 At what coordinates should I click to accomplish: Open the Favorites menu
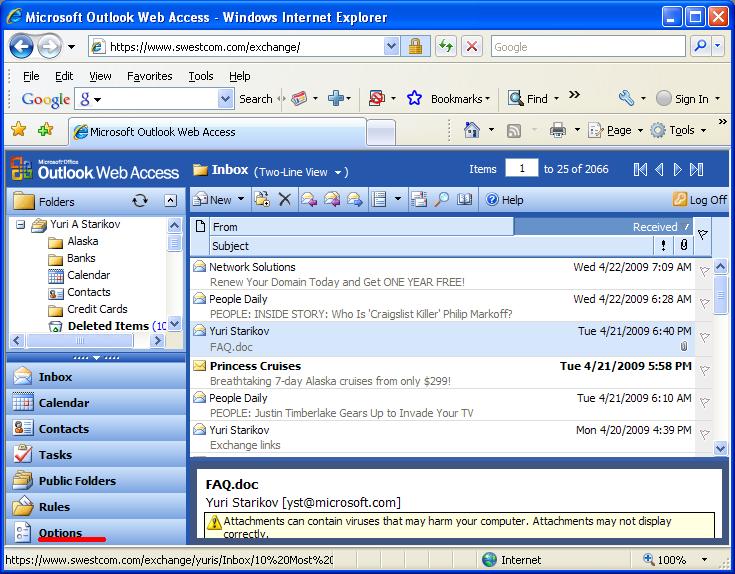[x=150, y=76]
